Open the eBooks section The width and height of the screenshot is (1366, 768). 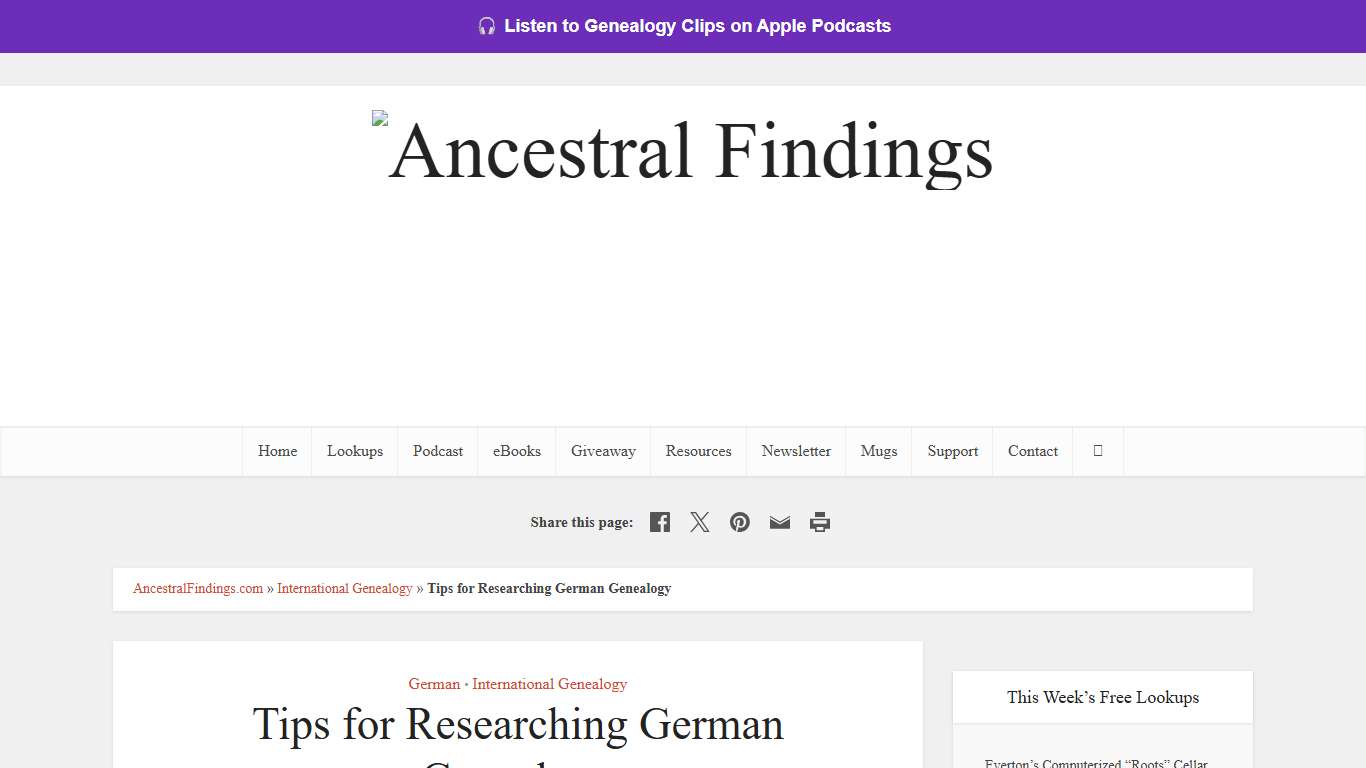(516, 451)
